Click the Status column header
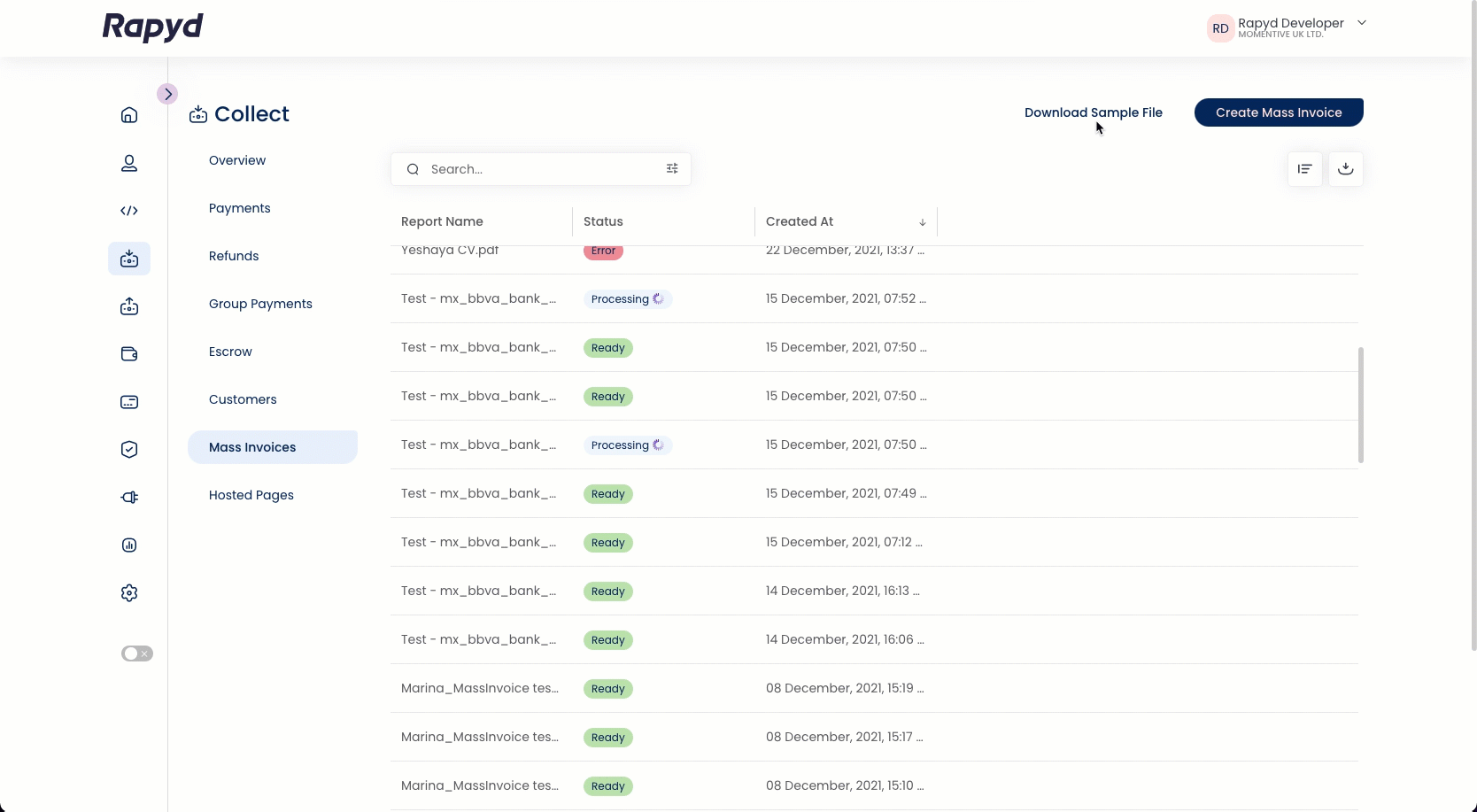This screenshot has height=812, width=1477. [x=603, y=221]
